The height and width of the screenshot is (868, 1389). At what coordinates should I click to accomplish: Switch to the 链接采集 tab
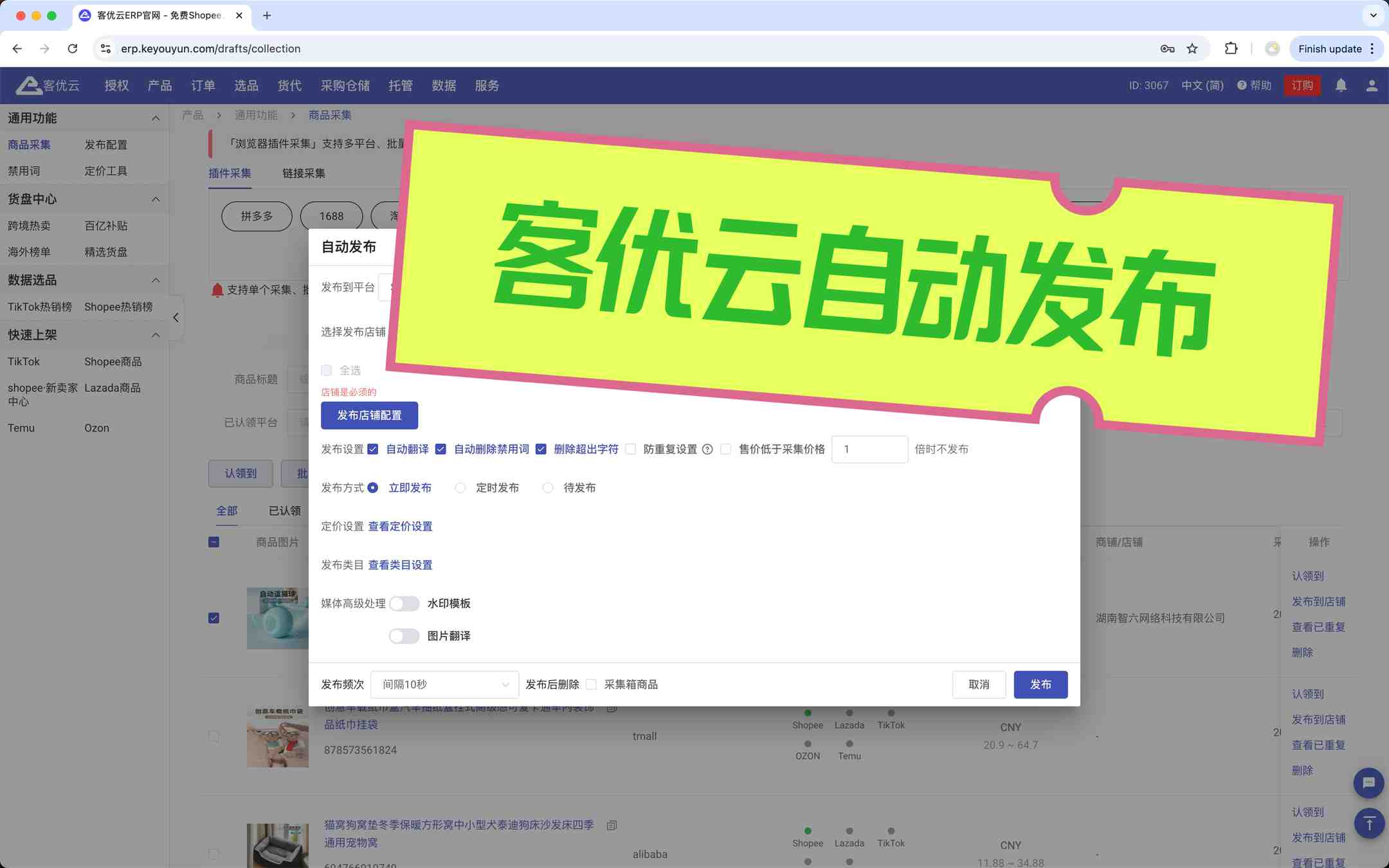[x=304, y=174]
